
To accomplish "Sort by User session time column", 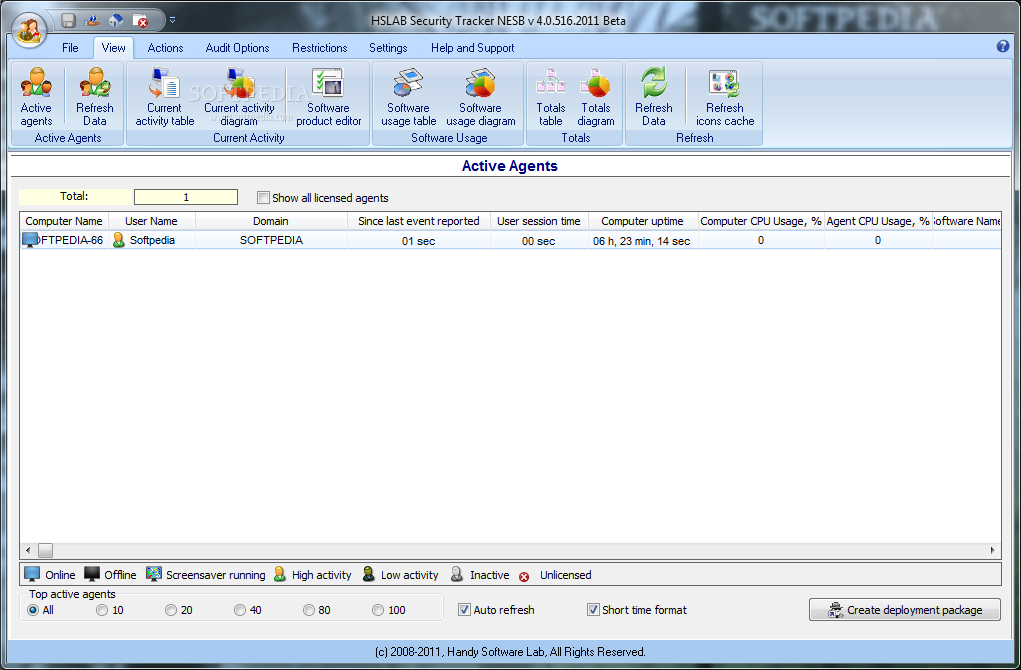I will point(538,221).
